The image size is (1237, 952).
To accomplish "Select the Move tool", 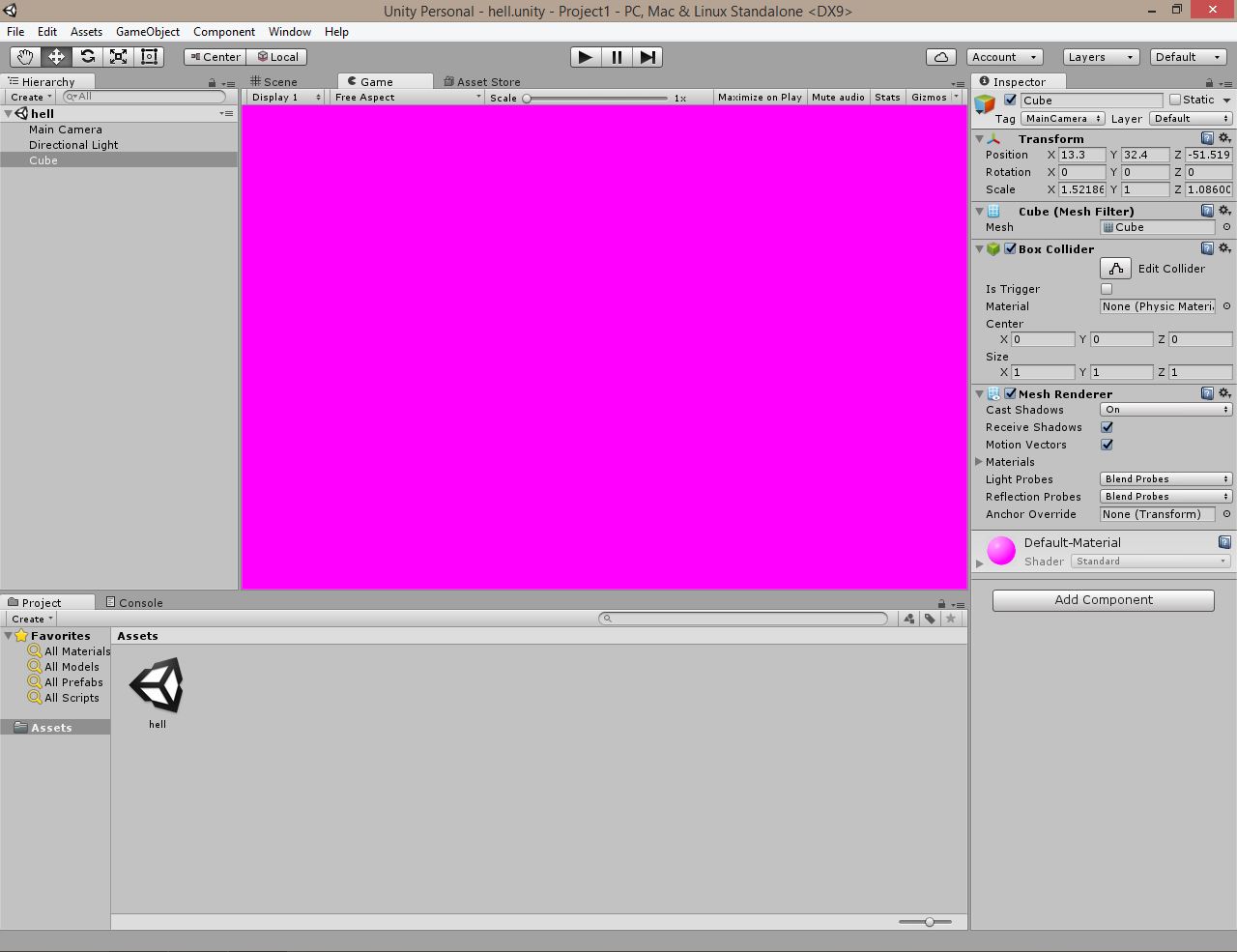I will (56, 57).
